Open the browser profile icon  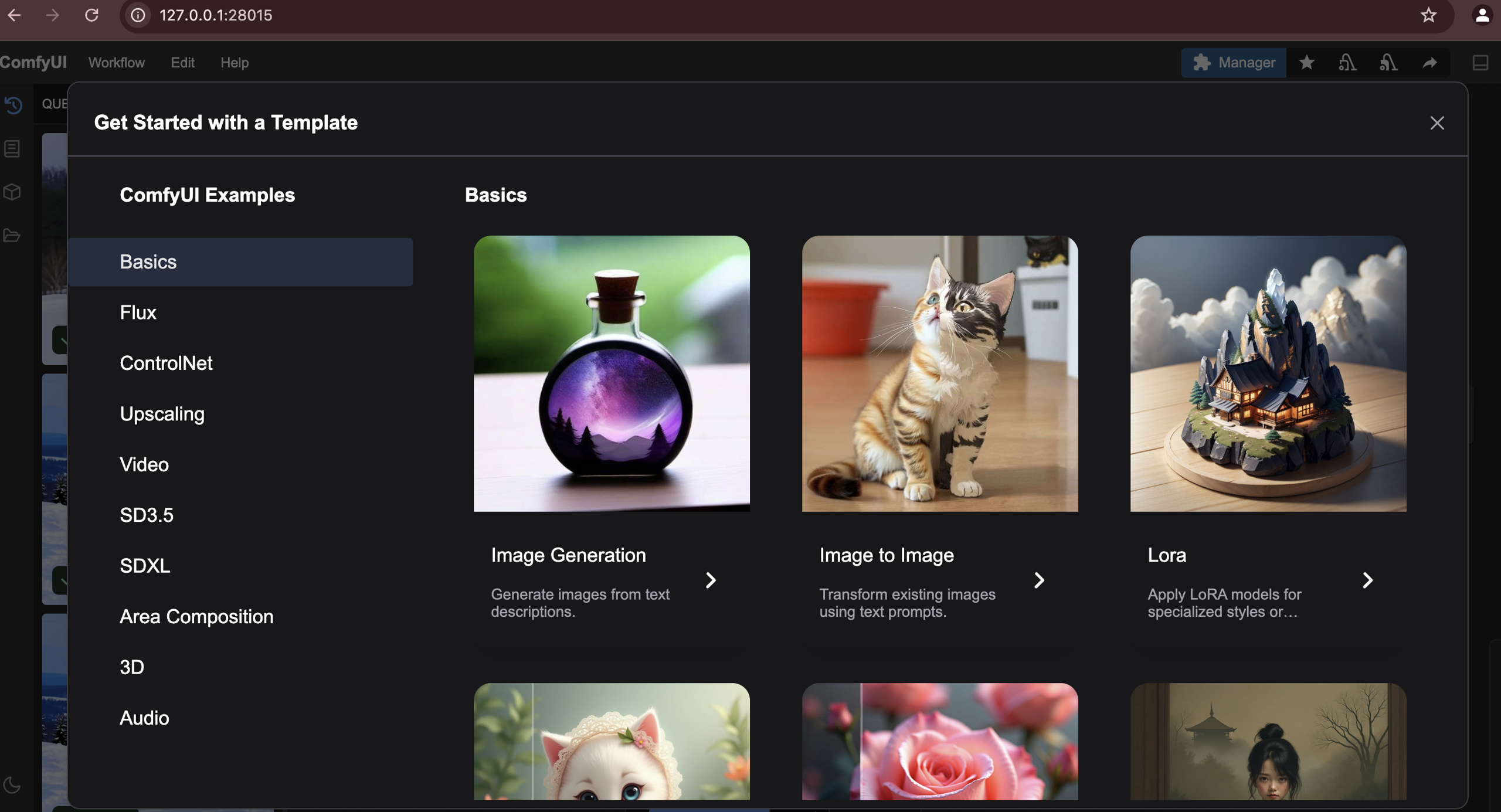coord(1482,15)
